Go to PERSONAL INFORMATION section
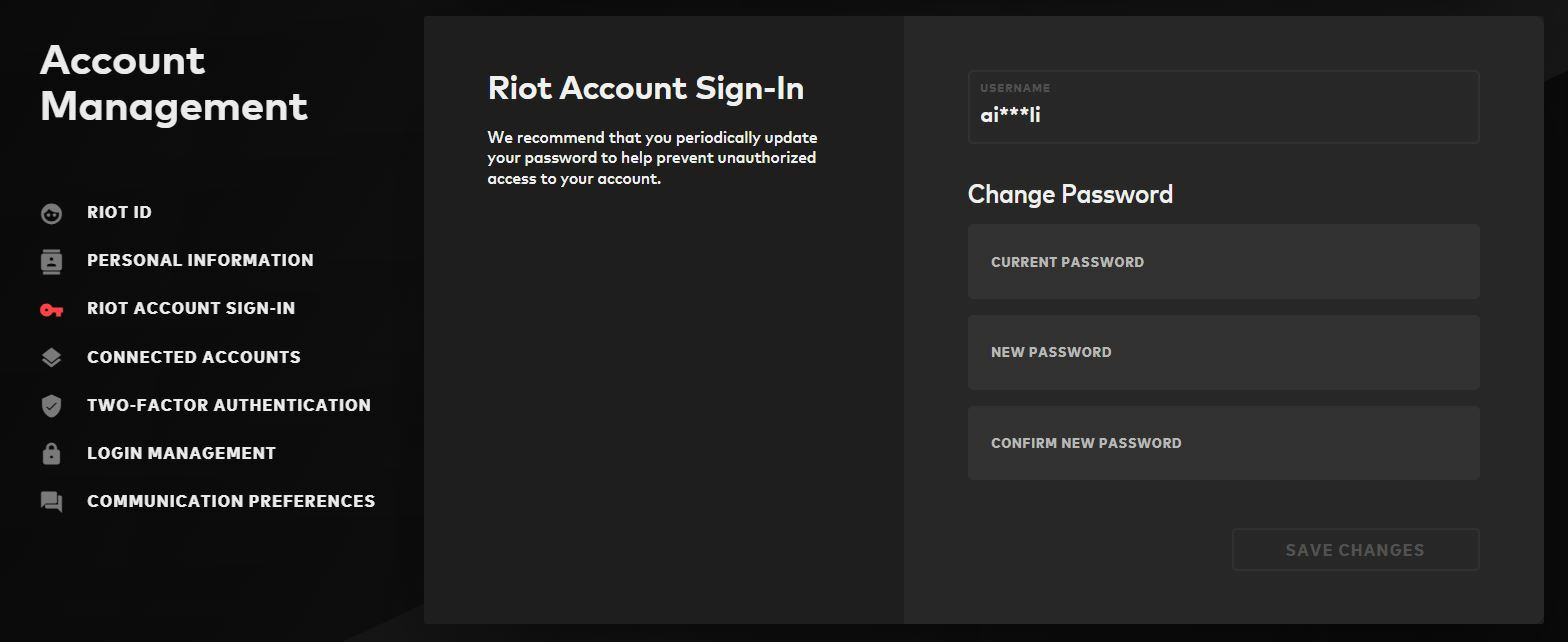The height and width of the screenshot is (642, 1568). point(200,260)
